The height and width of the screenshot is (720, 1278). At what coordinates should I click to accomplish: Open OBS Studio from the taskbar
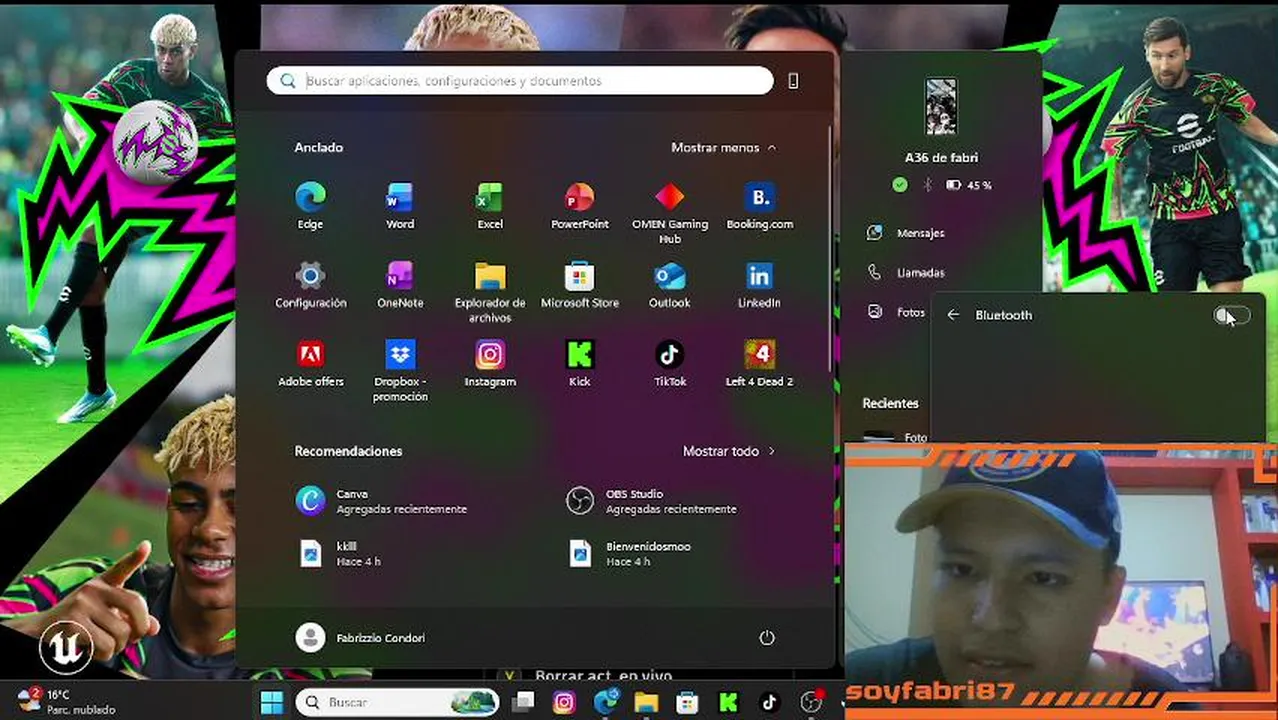811,702
